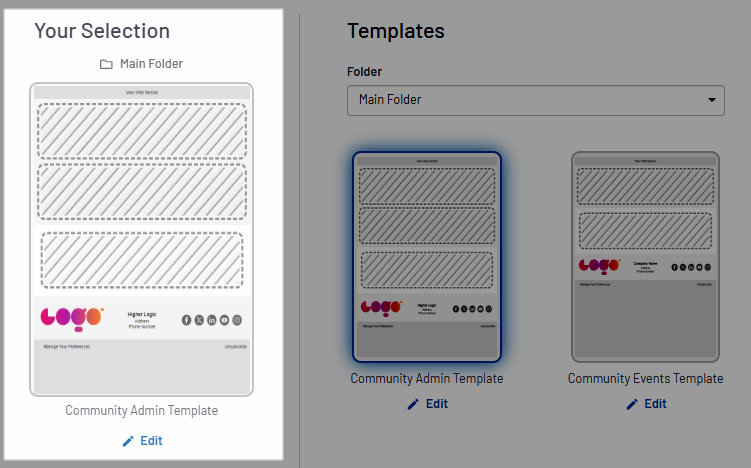The height and width of the screenshot is (468, 751).
Task: Click the YouTube icon in the selected template preview
Action: click(225, 320)
